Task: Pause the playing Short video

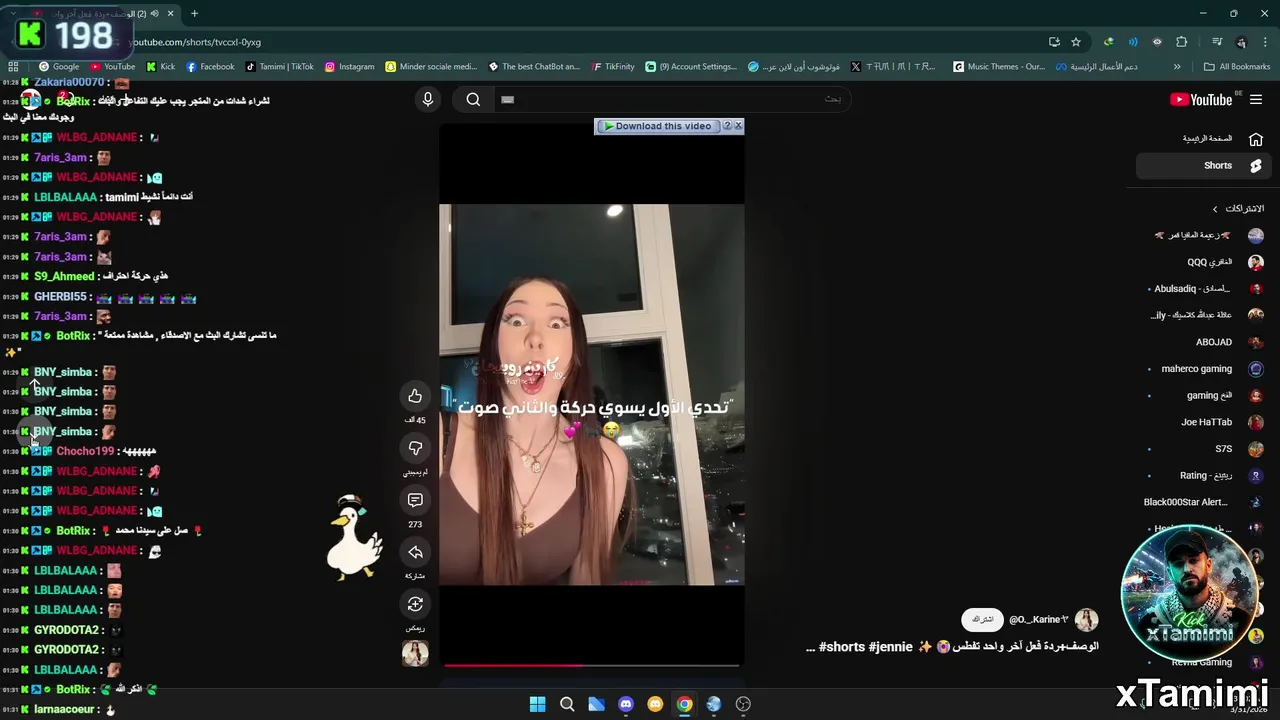Action: pyautogui.click(x=591, y=394)
